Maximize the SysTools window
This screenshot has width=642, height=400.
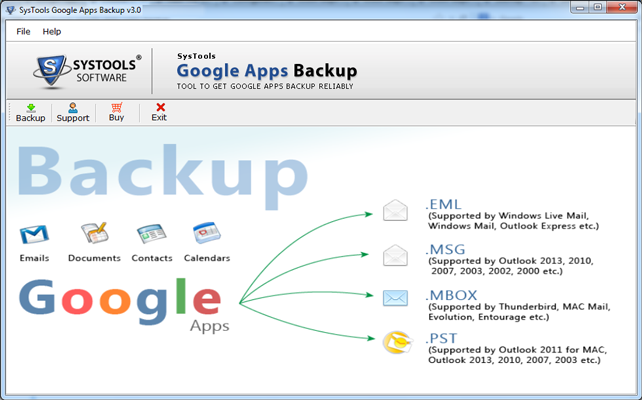(598, 7)
